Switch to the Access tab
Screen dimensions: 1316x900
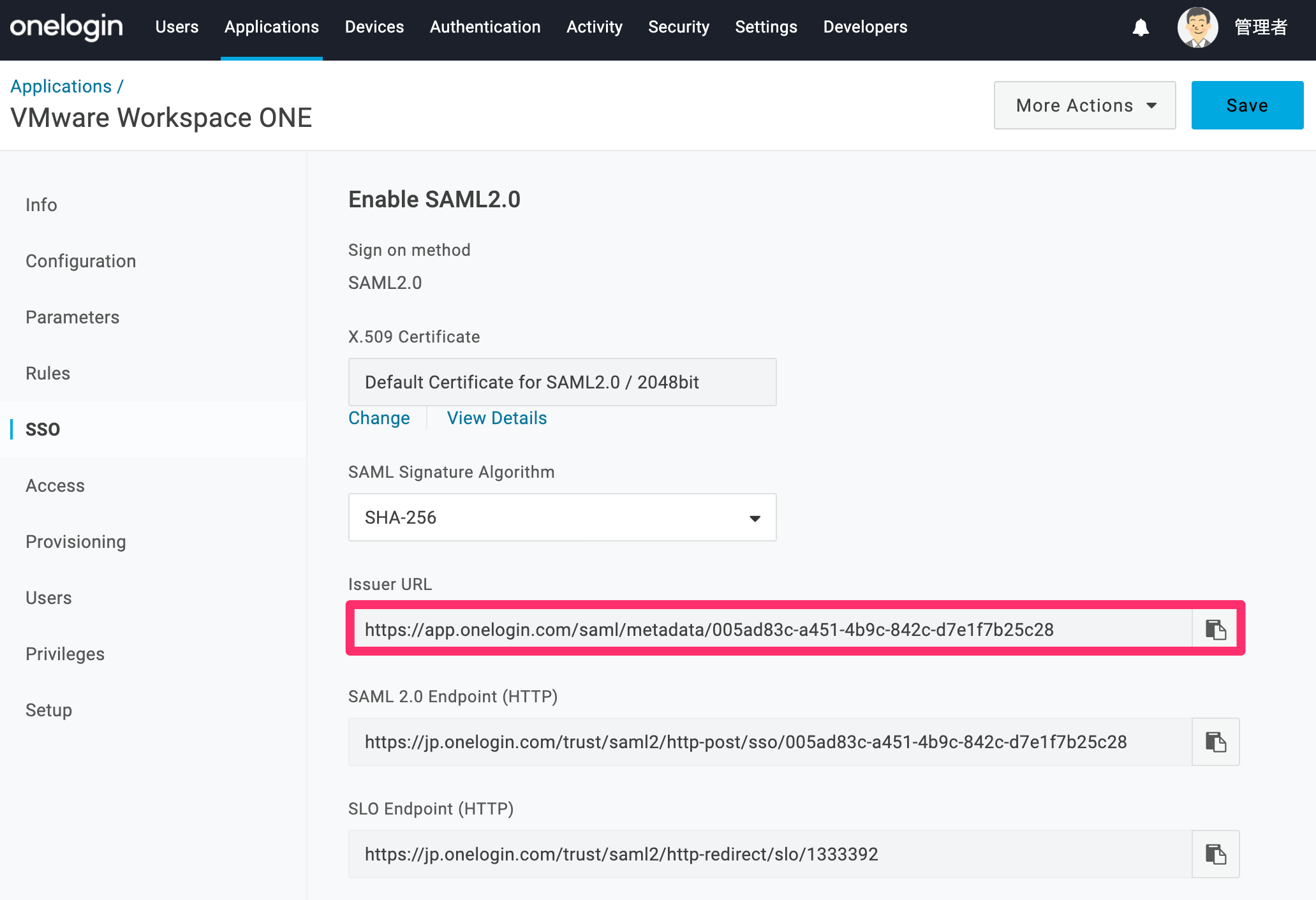pos(55,485)
